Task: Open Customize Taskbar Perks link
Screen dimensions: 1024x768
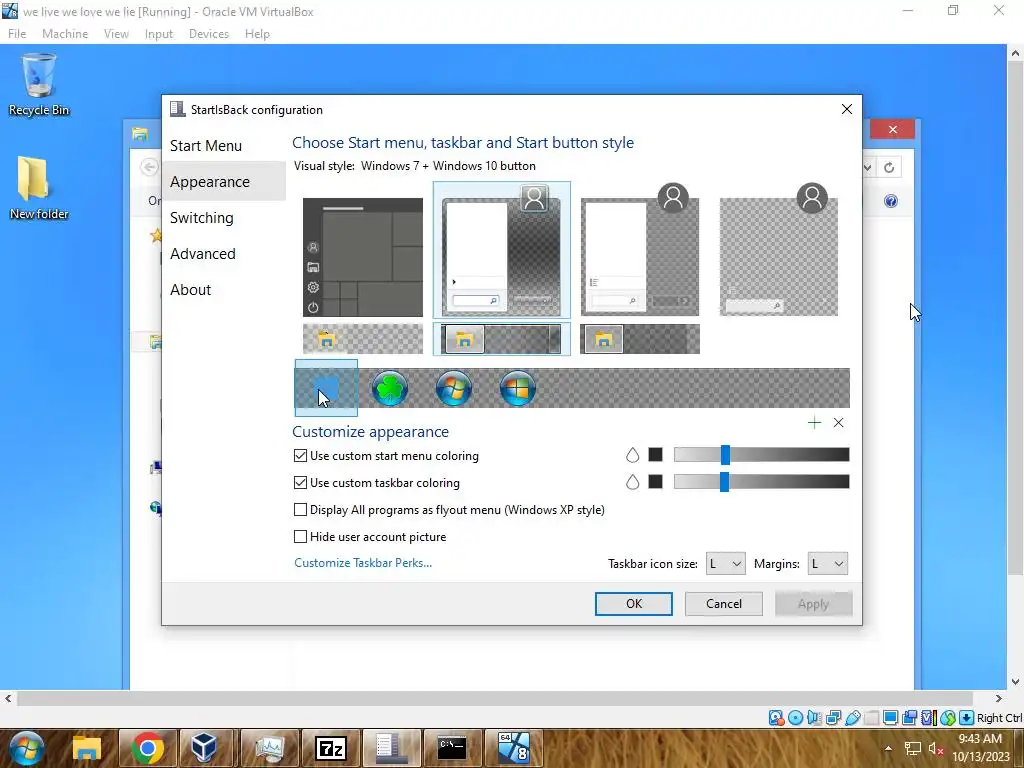Action: coord(363,563)
